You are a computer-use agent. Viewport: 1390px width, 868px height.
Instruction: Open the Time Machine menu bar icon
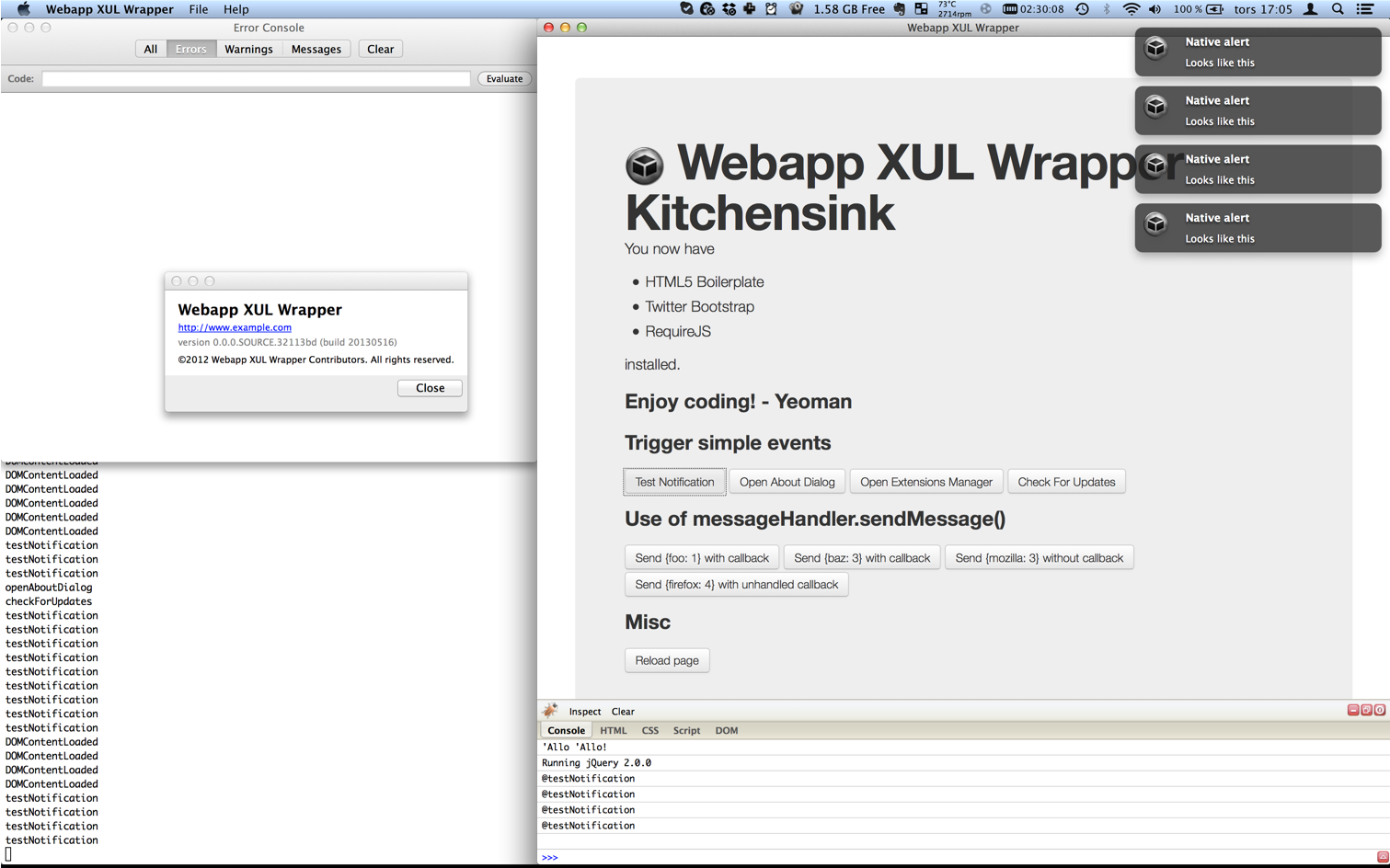coord(1083,9)
